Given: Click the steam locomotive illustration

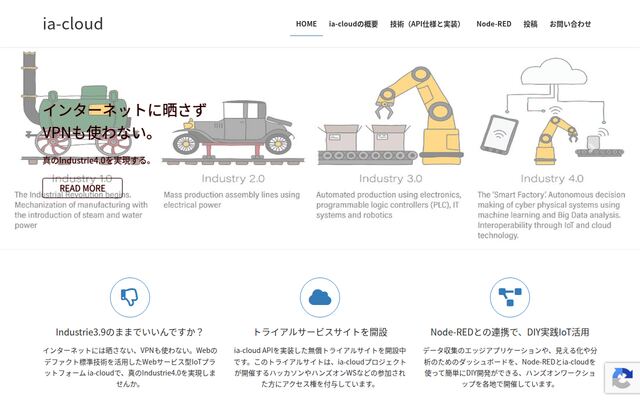Looking at the screenshot, I should pyautogui.click(x=78, y=108).
